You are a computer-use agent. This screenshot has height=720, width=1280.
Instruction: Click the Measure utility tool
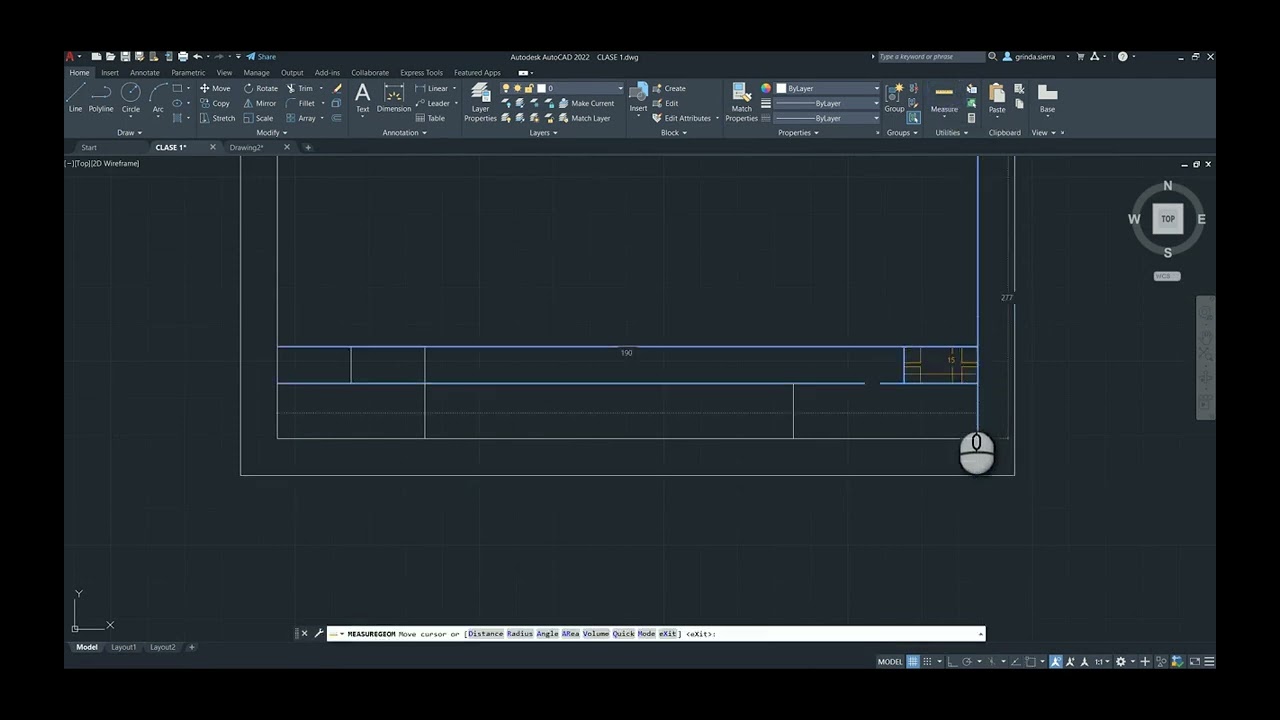944,98
